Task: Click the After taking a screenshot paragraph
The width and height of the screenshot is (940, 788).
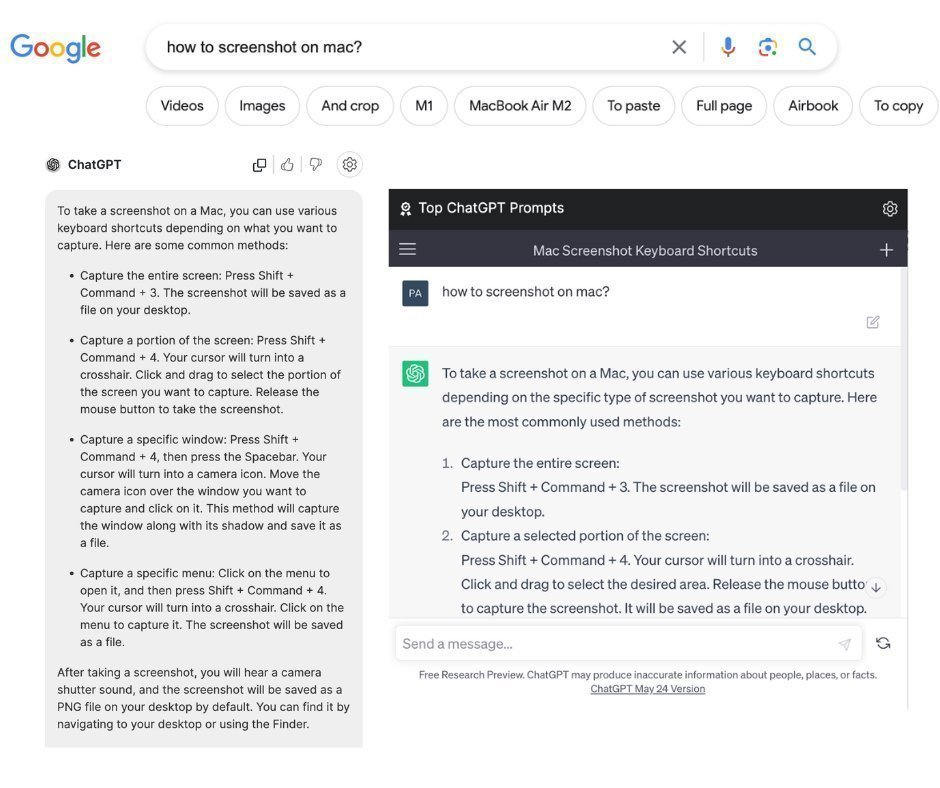Action: click(203, 698)
